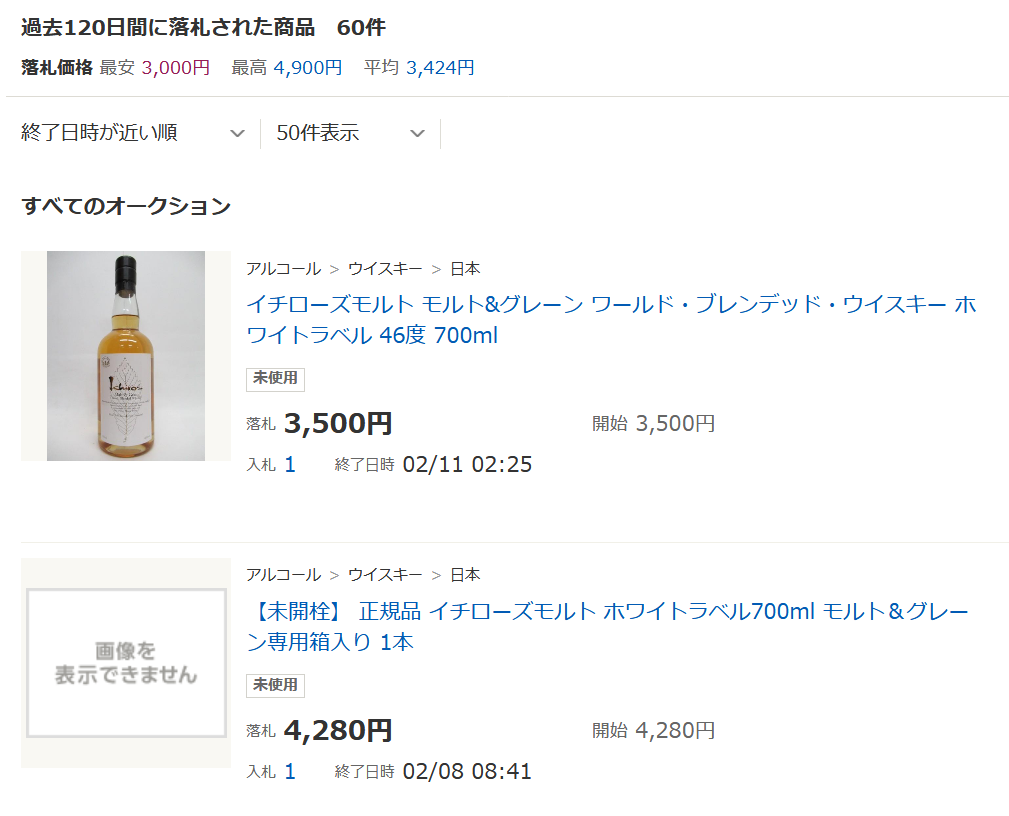Viewport: 1009px width, 816px height.
Task: Click 日本 breadcrumb in the 4,280円 listing
Action: (465, 575)
